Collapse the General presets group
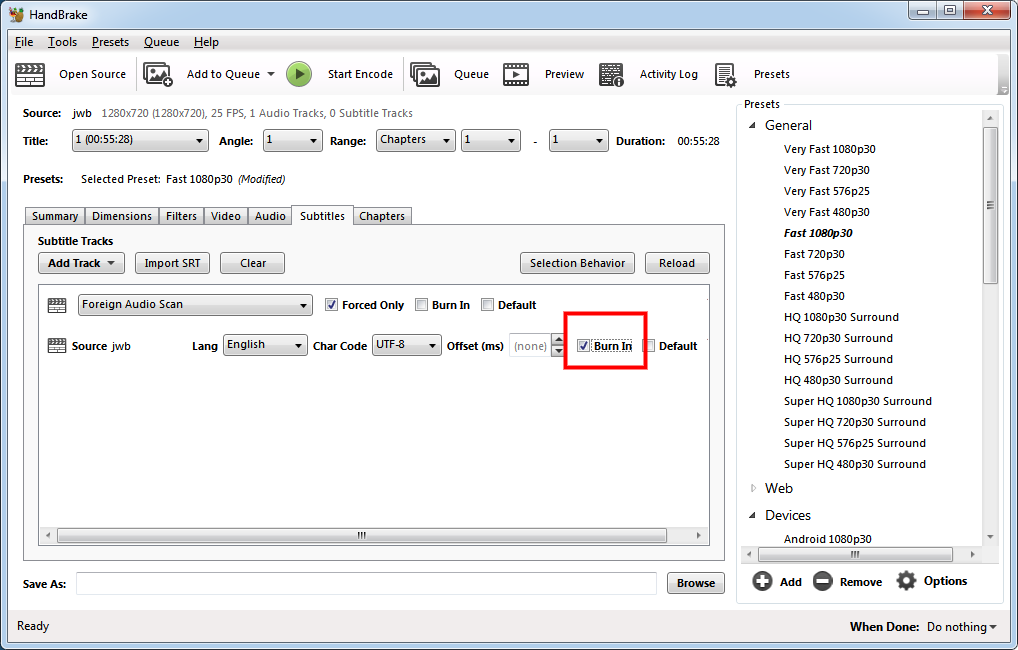 (752, 125)
